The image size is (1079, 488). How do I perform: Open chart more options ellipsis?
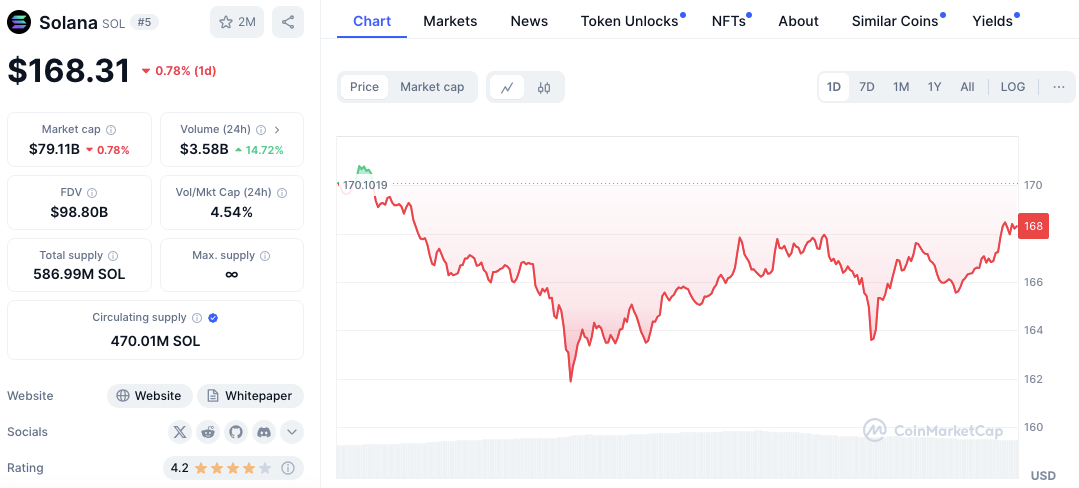1059,87
